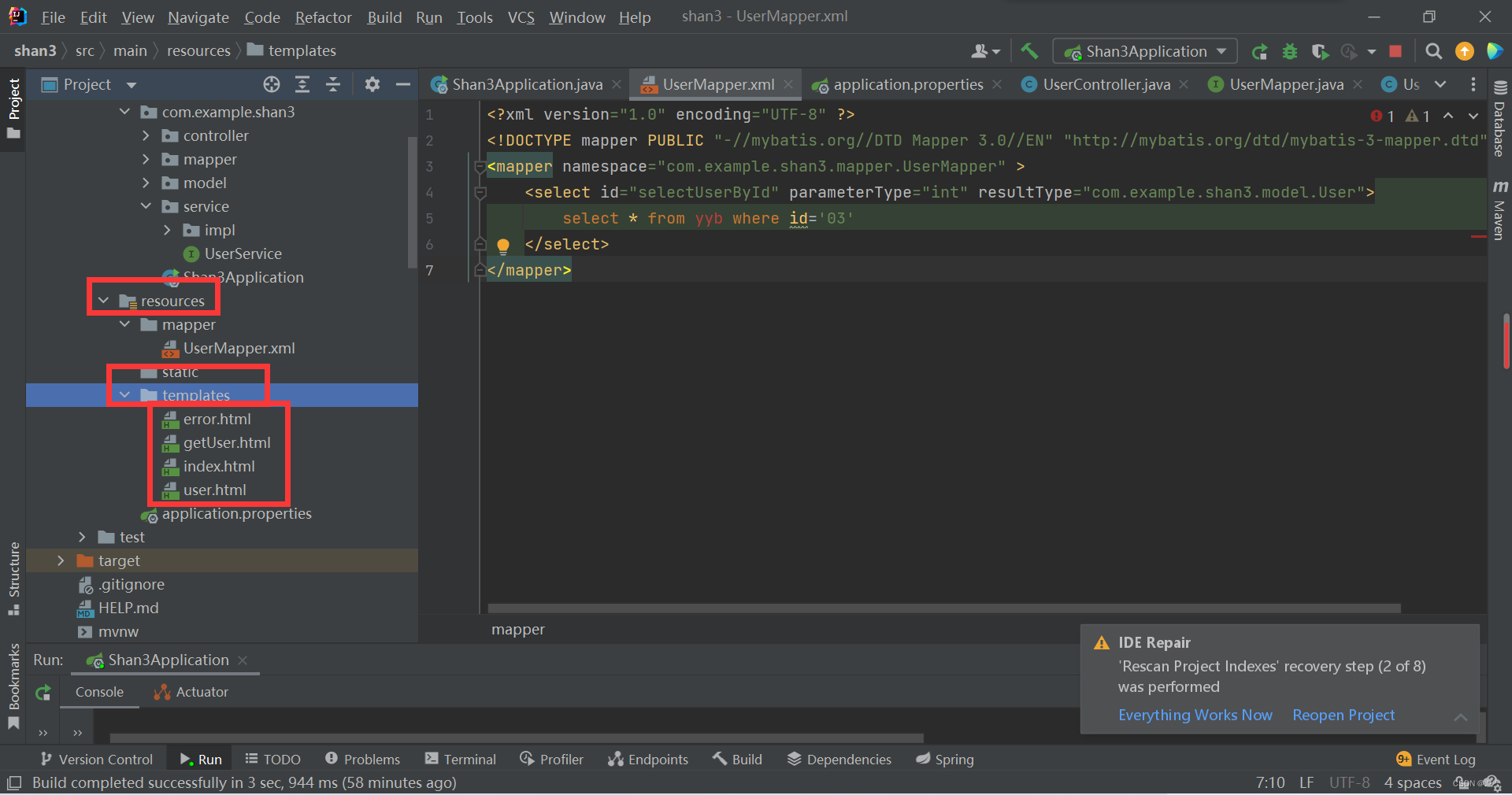Hide the Project tool window
The height and width of the screenshot is (795, 1512).
coord(403,84)
